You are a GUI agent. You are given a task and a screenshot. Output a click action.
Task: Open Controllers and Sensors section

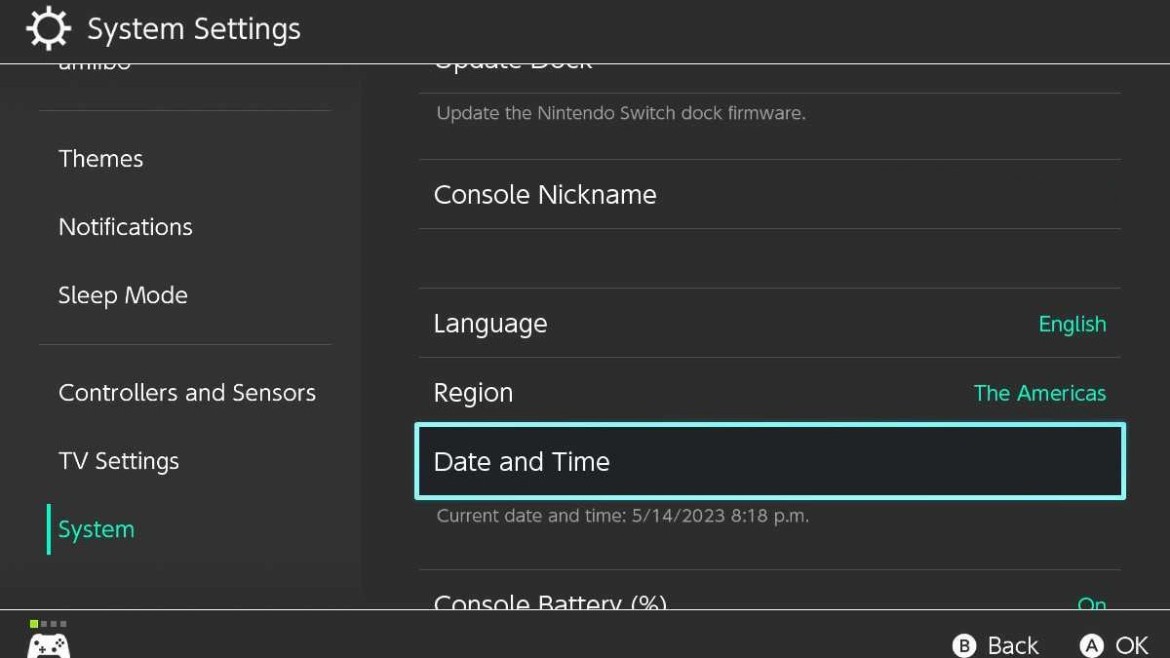coord(187,392)
